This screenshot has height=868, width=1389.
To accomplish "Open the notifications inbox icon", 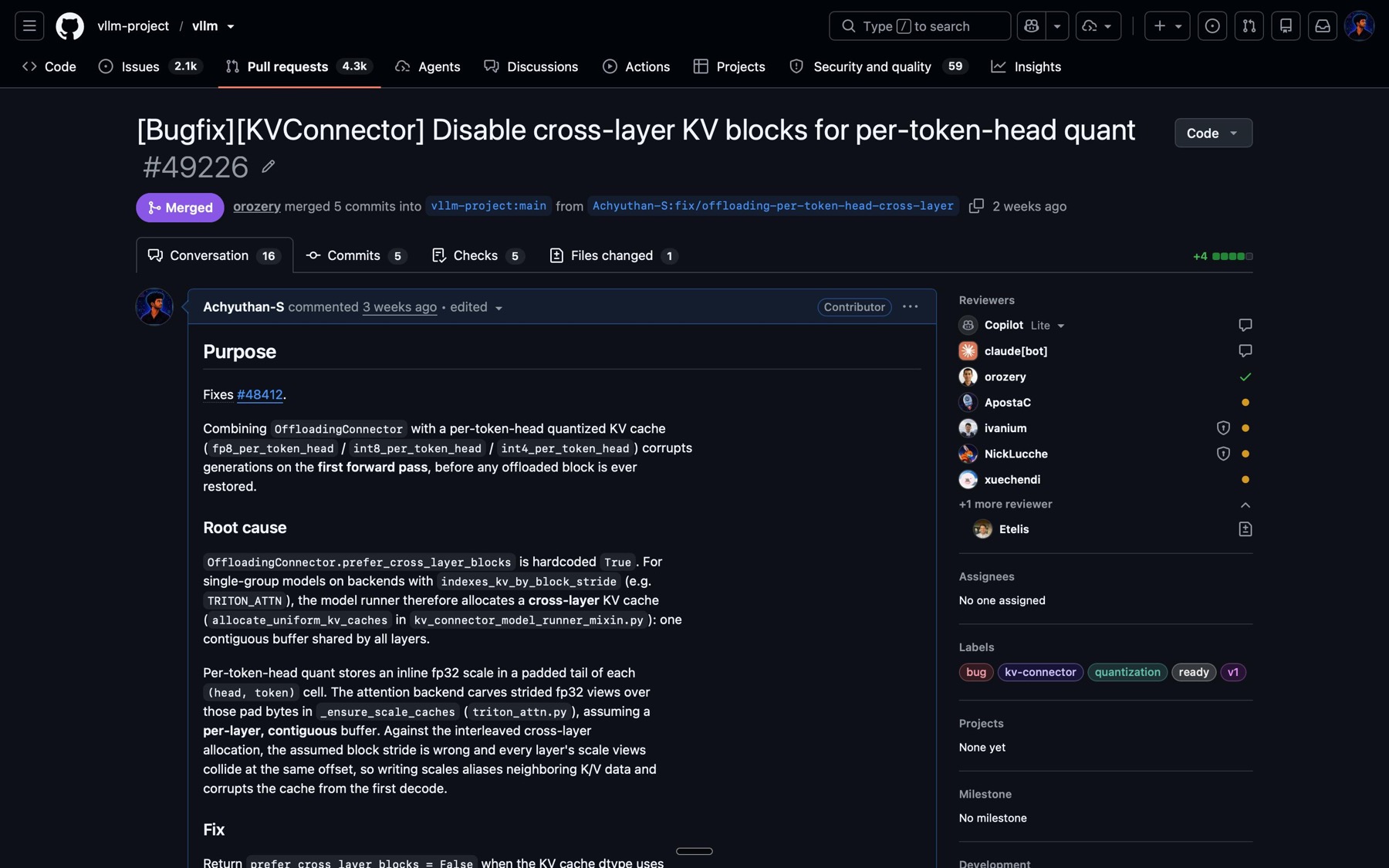I will [1323, 25].
